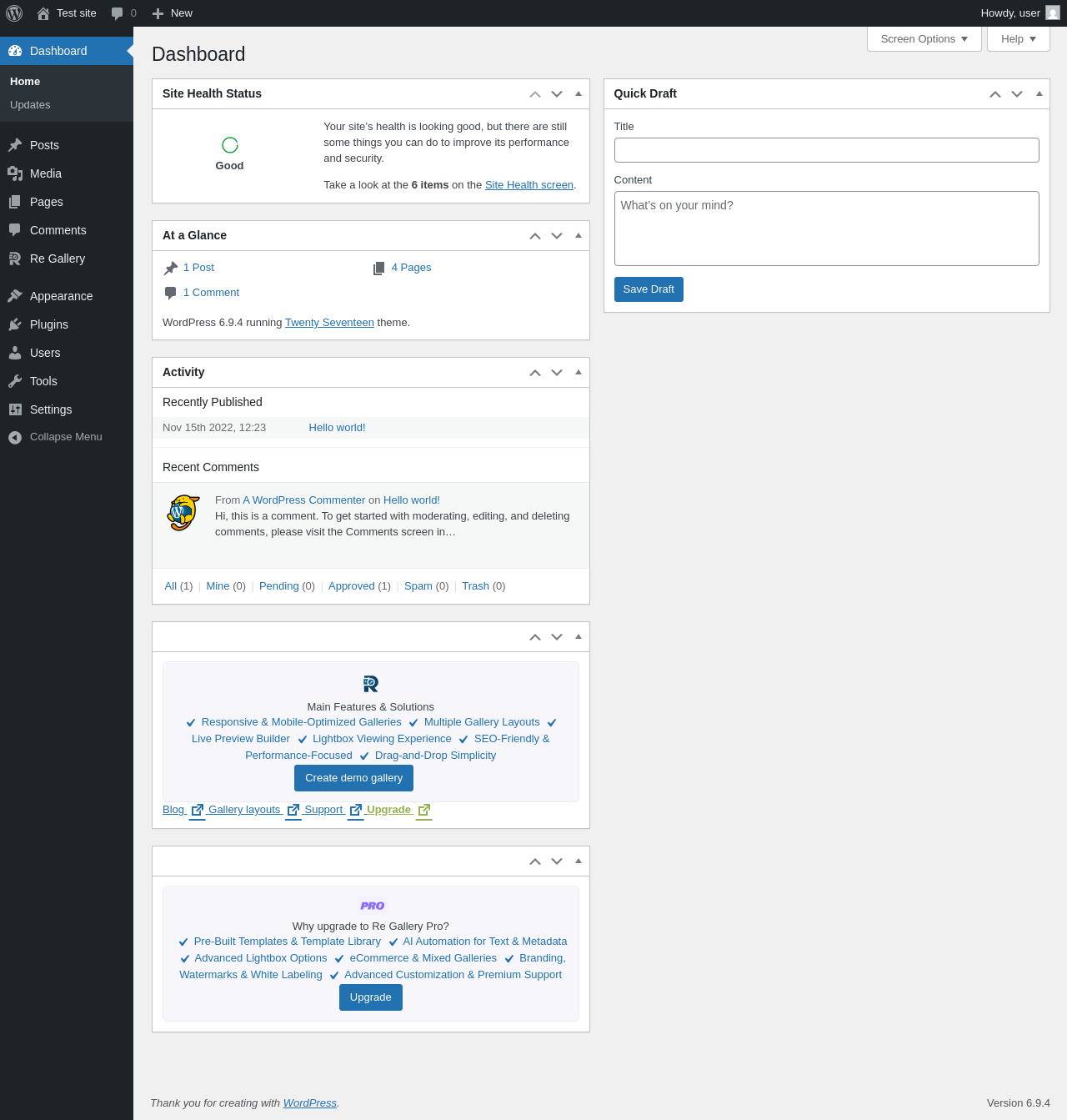This screenshot has width=1067, height=1120.
Task: Click the Dashboard gauge icon in sidebar
Action: click(x=15, y=51)
